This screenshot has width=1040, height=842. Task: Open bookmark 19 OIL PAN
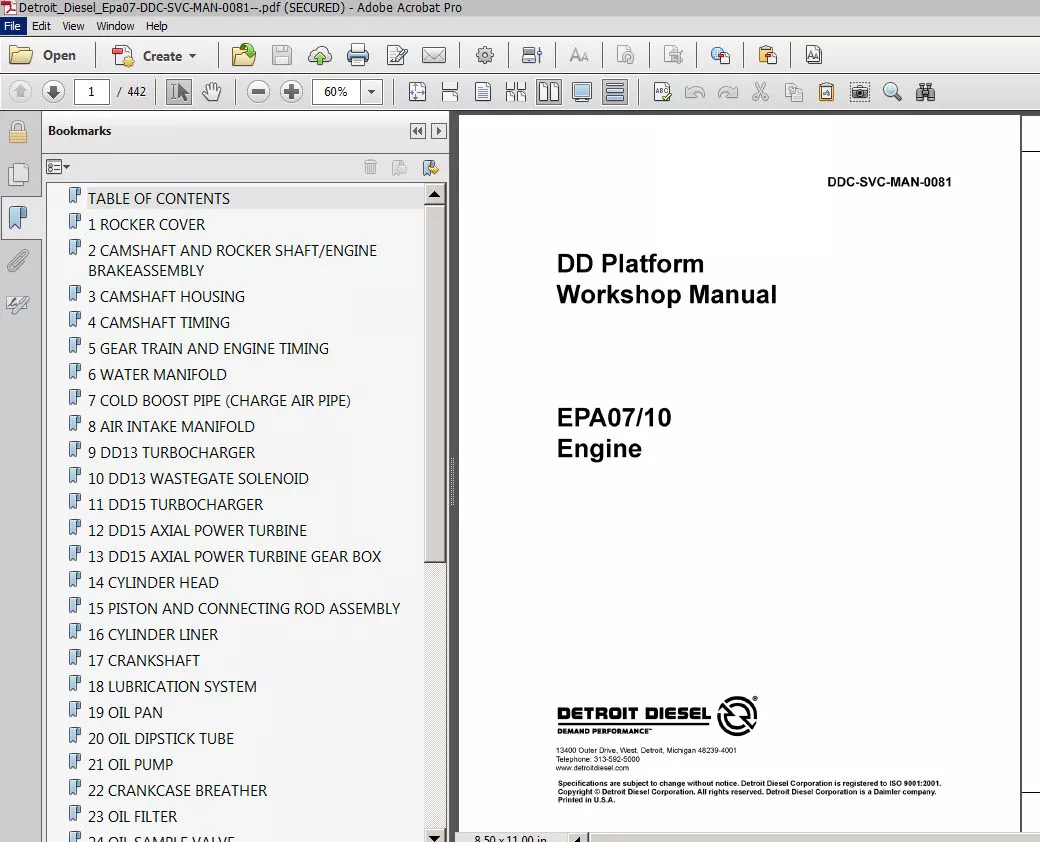point(125,713)
